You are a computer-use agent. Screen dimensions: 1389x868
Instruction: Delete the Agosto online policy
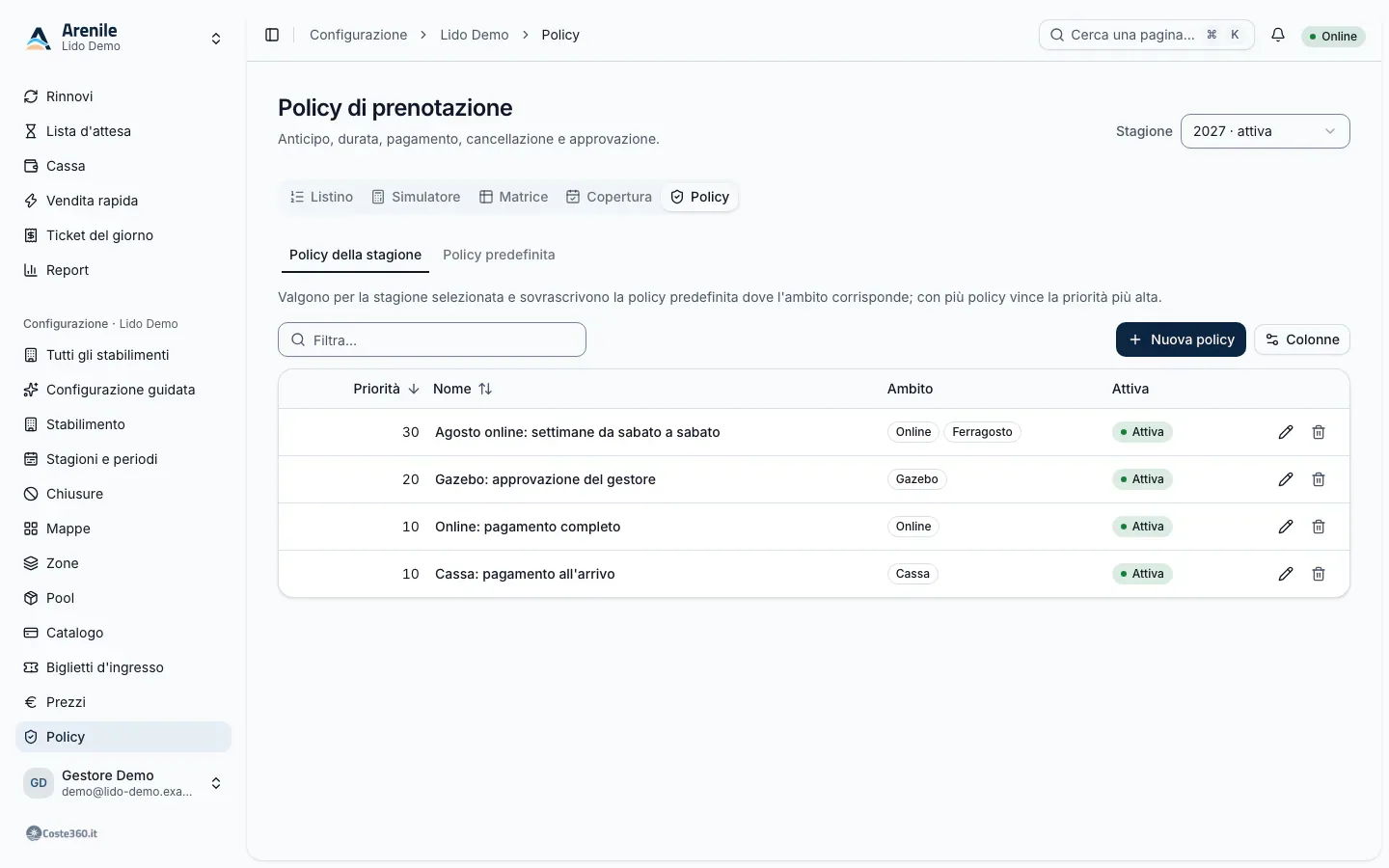[1319, 432]
